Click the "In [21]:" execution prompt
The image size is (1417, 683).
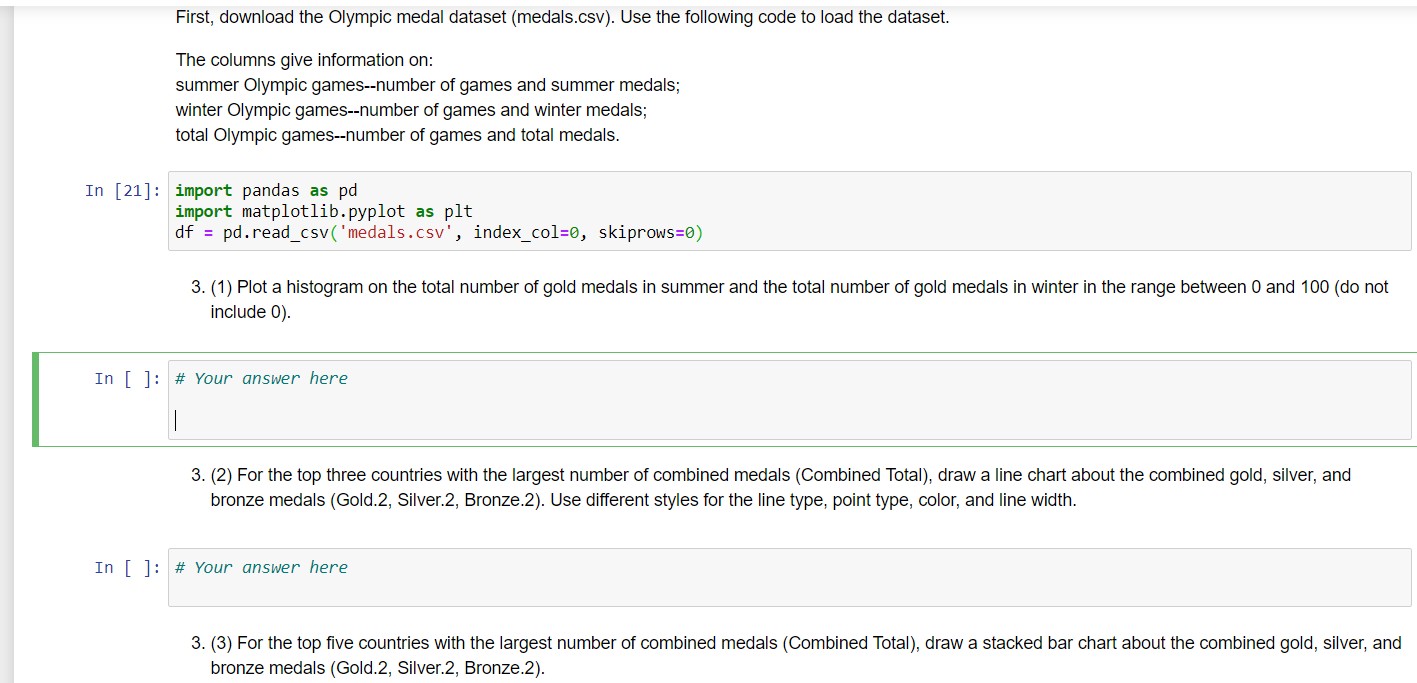[122, 190]
